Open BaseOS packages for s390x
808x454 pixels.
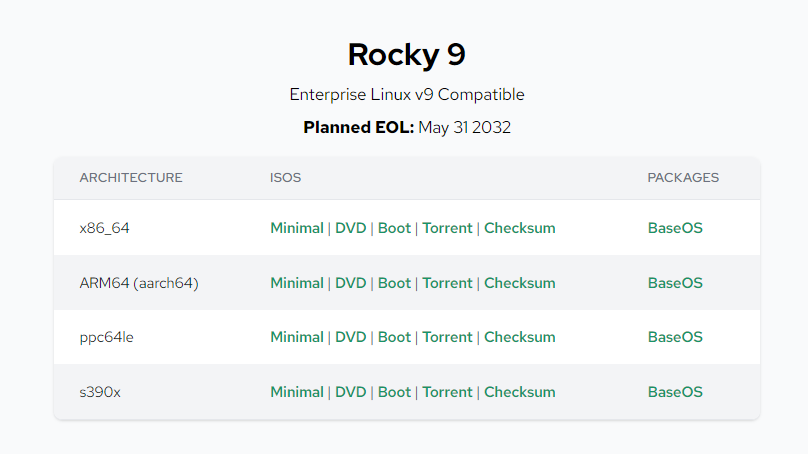click(675, 392)
